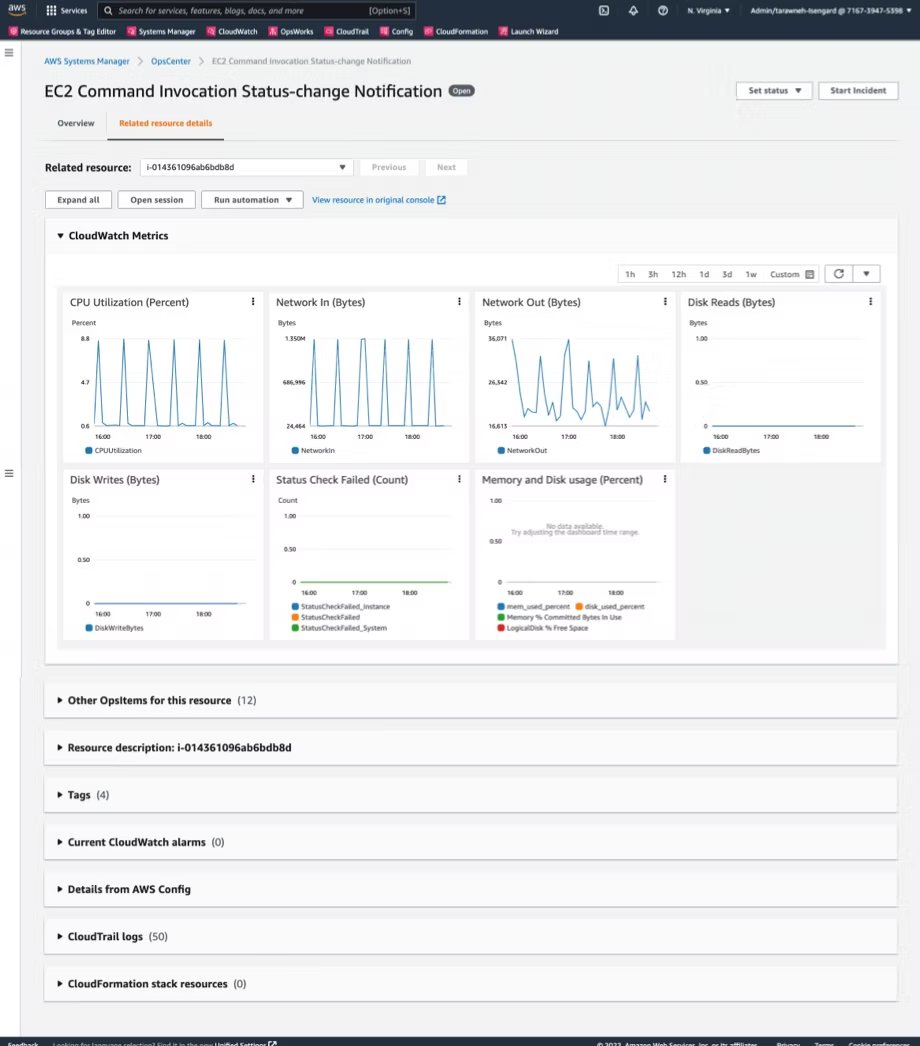Open the Systems Manager shortcut

click(x=161, y=31)
